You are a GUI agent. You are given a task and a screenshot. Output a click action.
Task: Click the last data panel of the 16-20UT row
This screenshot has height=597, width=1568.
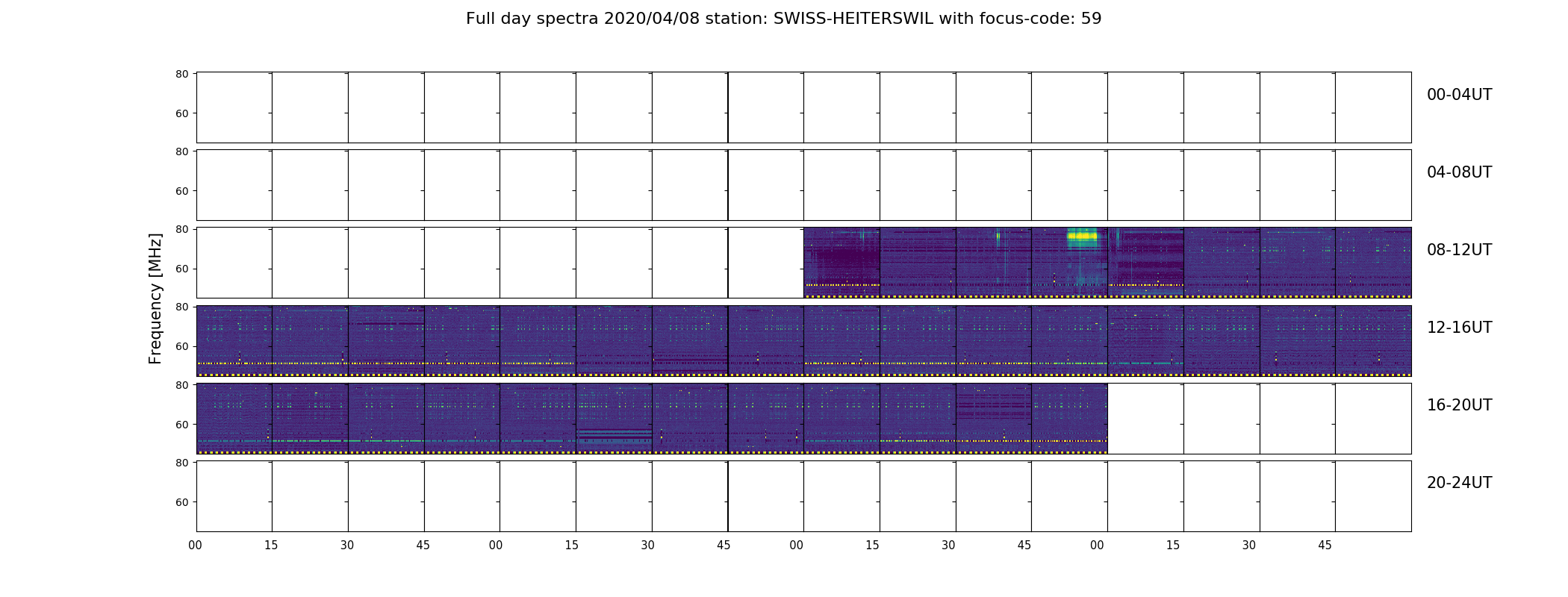[1069, 419]
